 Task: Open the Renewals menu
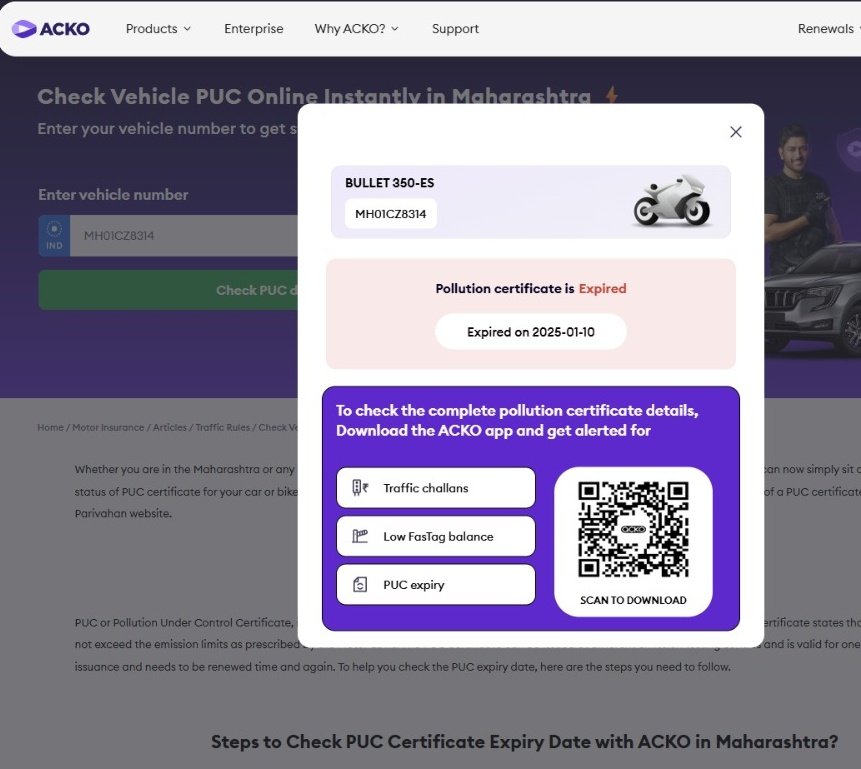point(828,29)
